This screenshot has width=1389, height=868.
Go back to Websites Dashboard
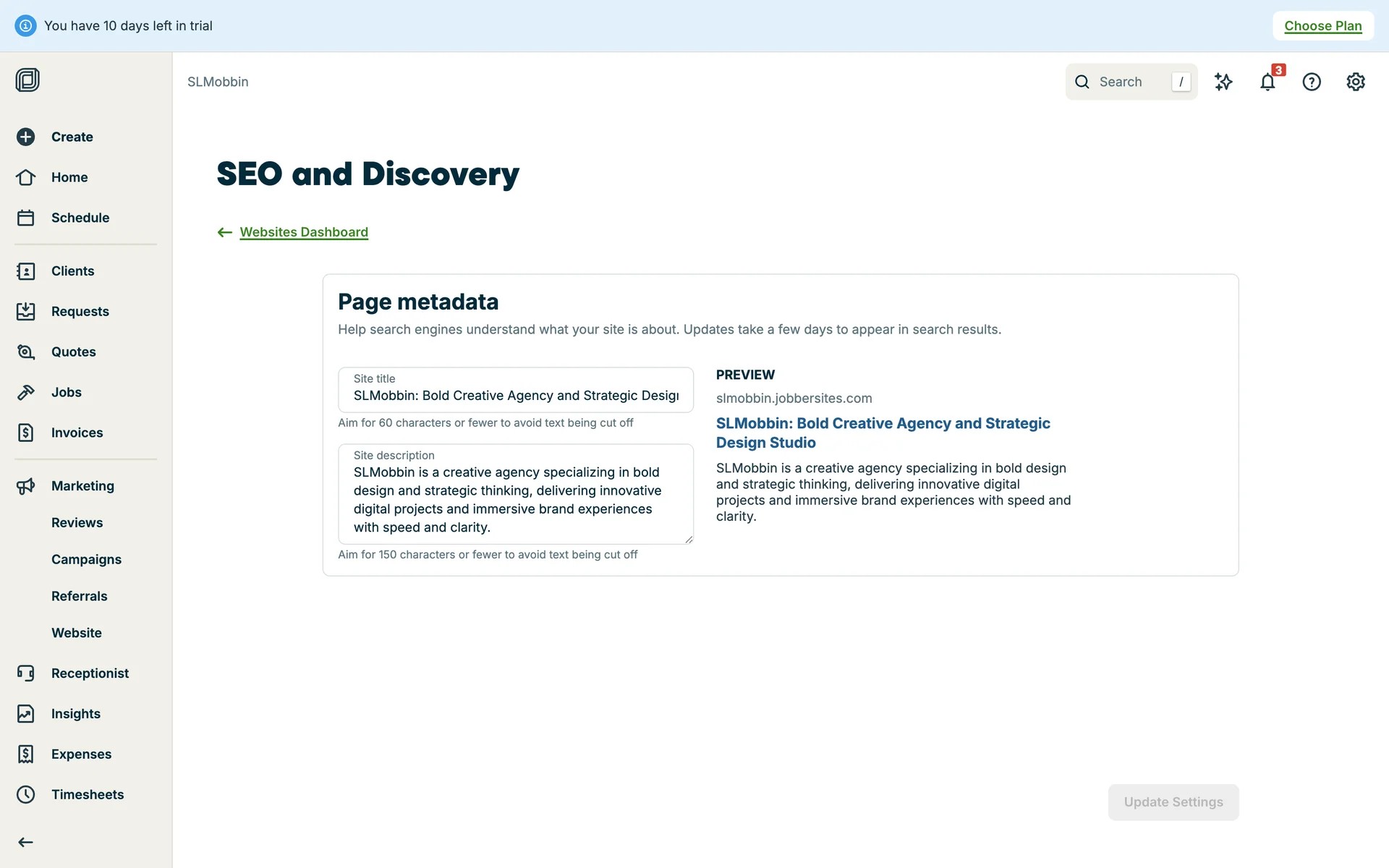303,232
